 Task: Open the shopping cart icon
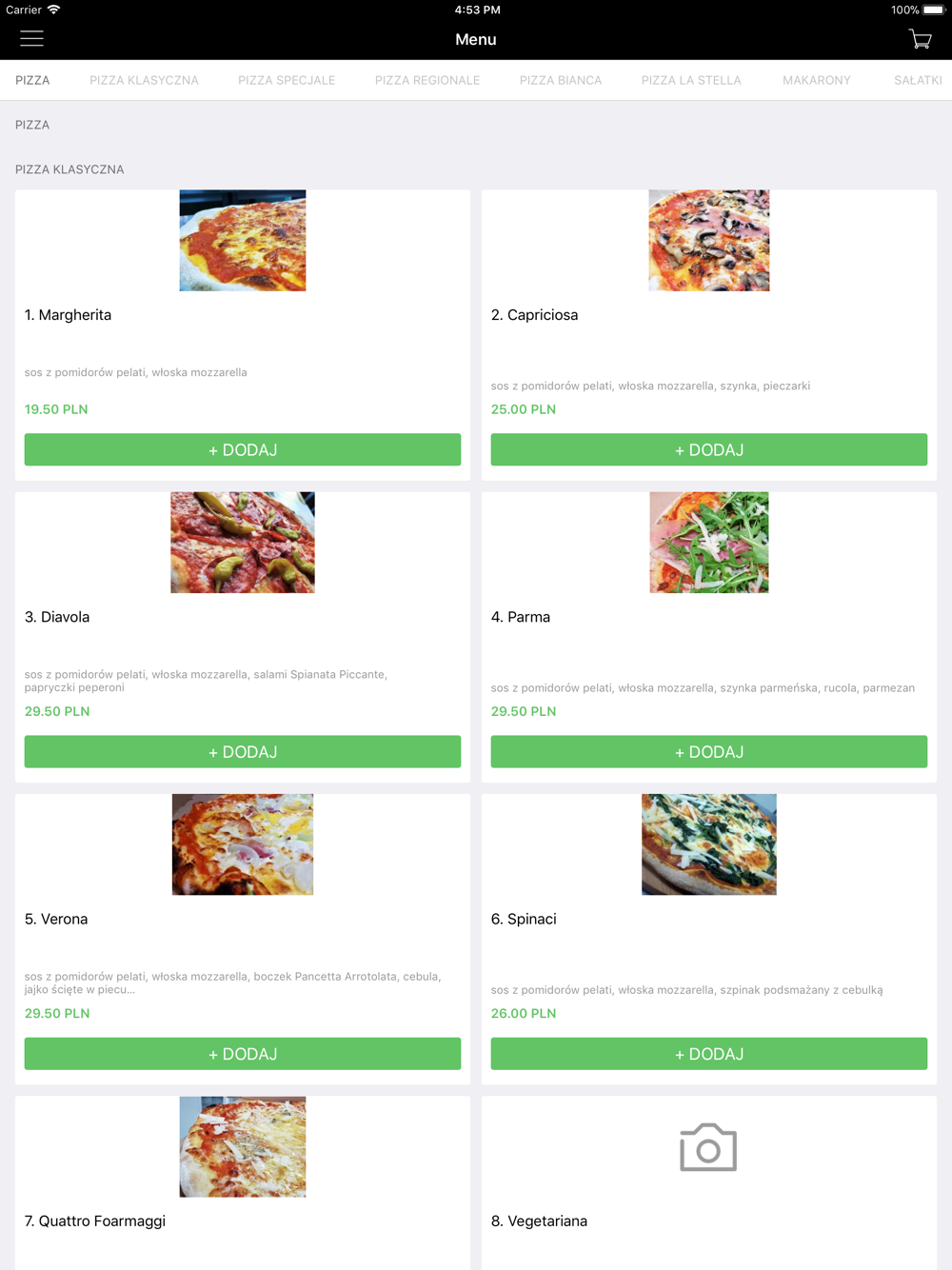[920, 39]
